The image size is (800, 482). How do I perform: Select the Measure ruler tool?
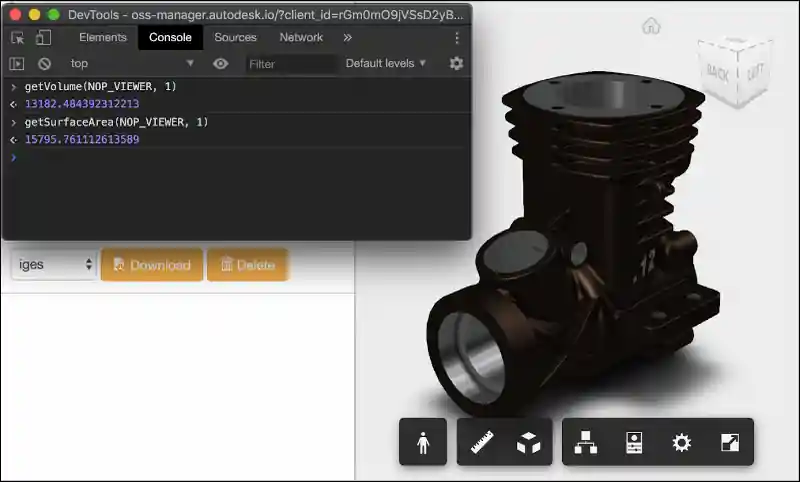coord(484,442)
